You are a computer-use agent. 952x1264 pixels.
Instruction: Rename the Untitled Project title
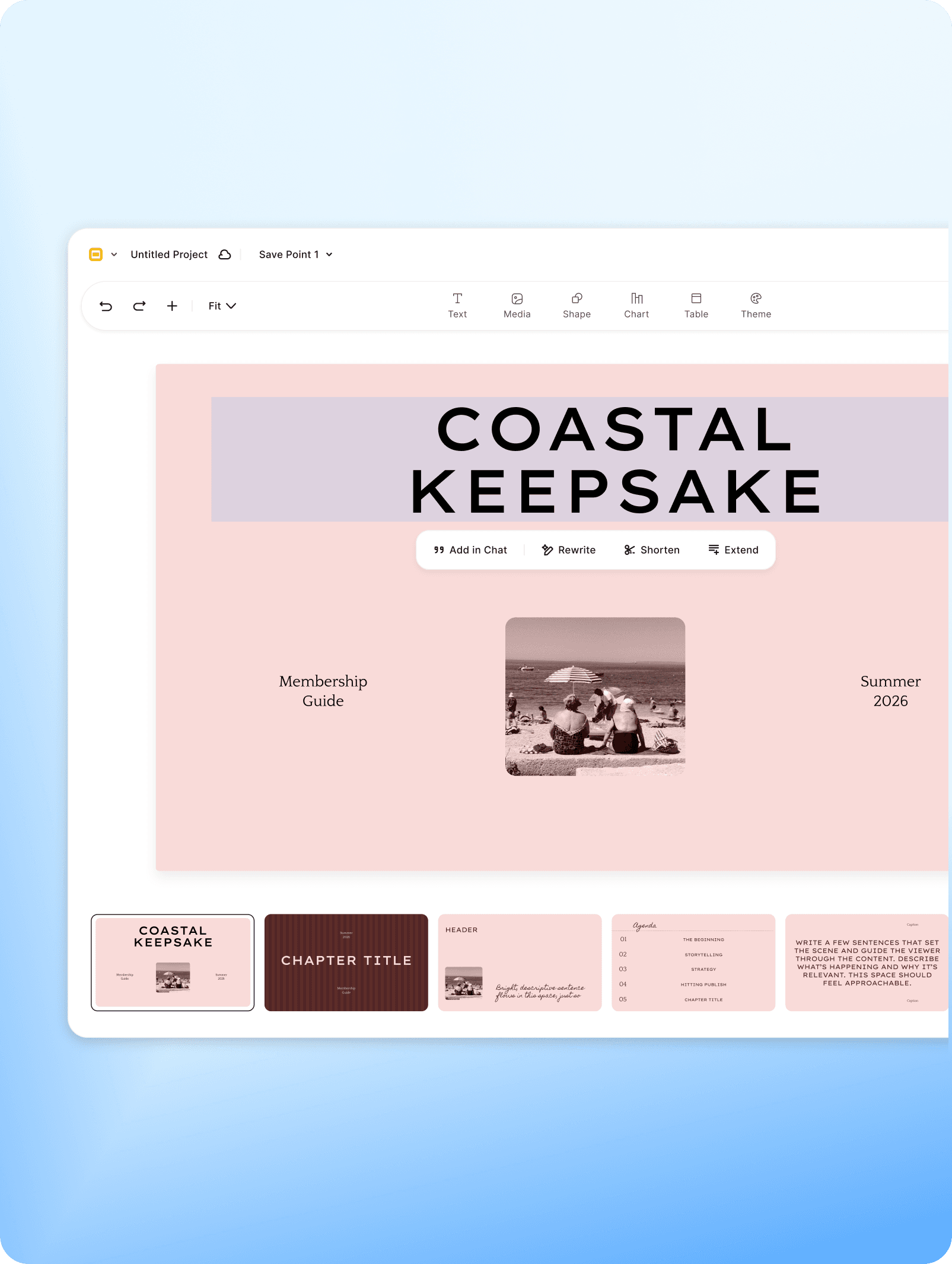[169, 254]
